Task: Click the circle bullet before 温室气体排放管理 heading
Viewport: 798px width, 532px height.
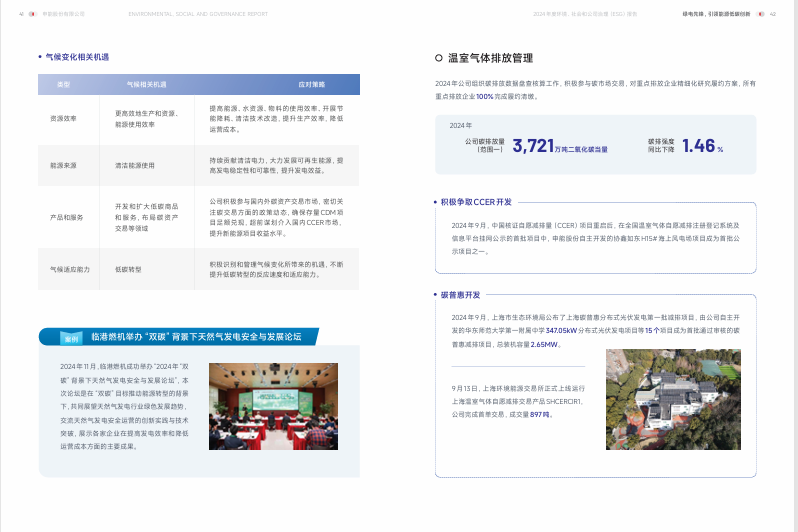Action: [439, 59]
